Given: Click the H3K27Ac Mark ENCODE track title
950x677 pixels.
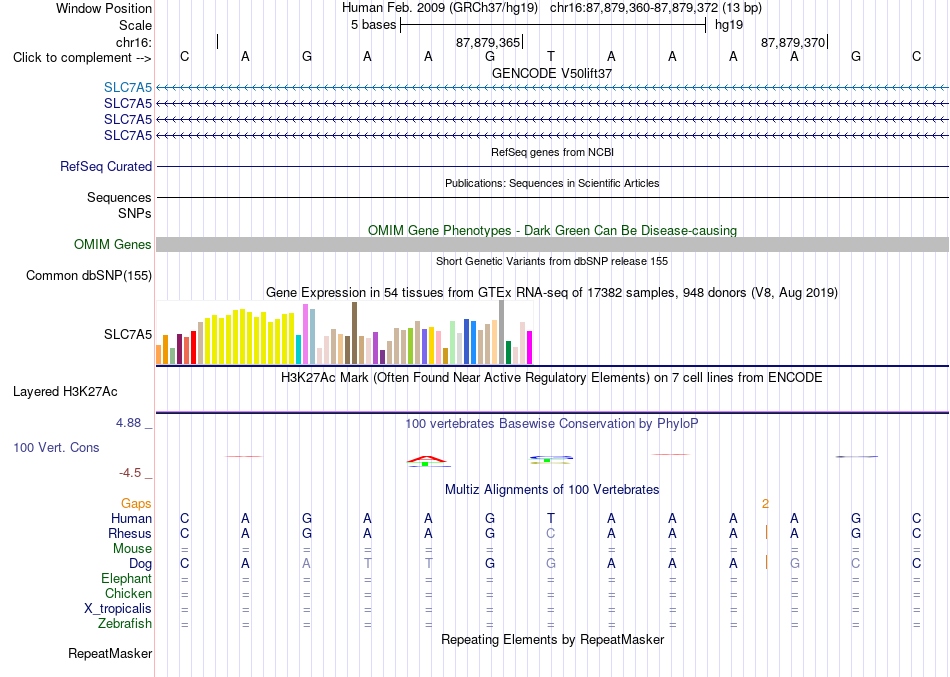Looking at the screenshot, I should tap(552, 378).
